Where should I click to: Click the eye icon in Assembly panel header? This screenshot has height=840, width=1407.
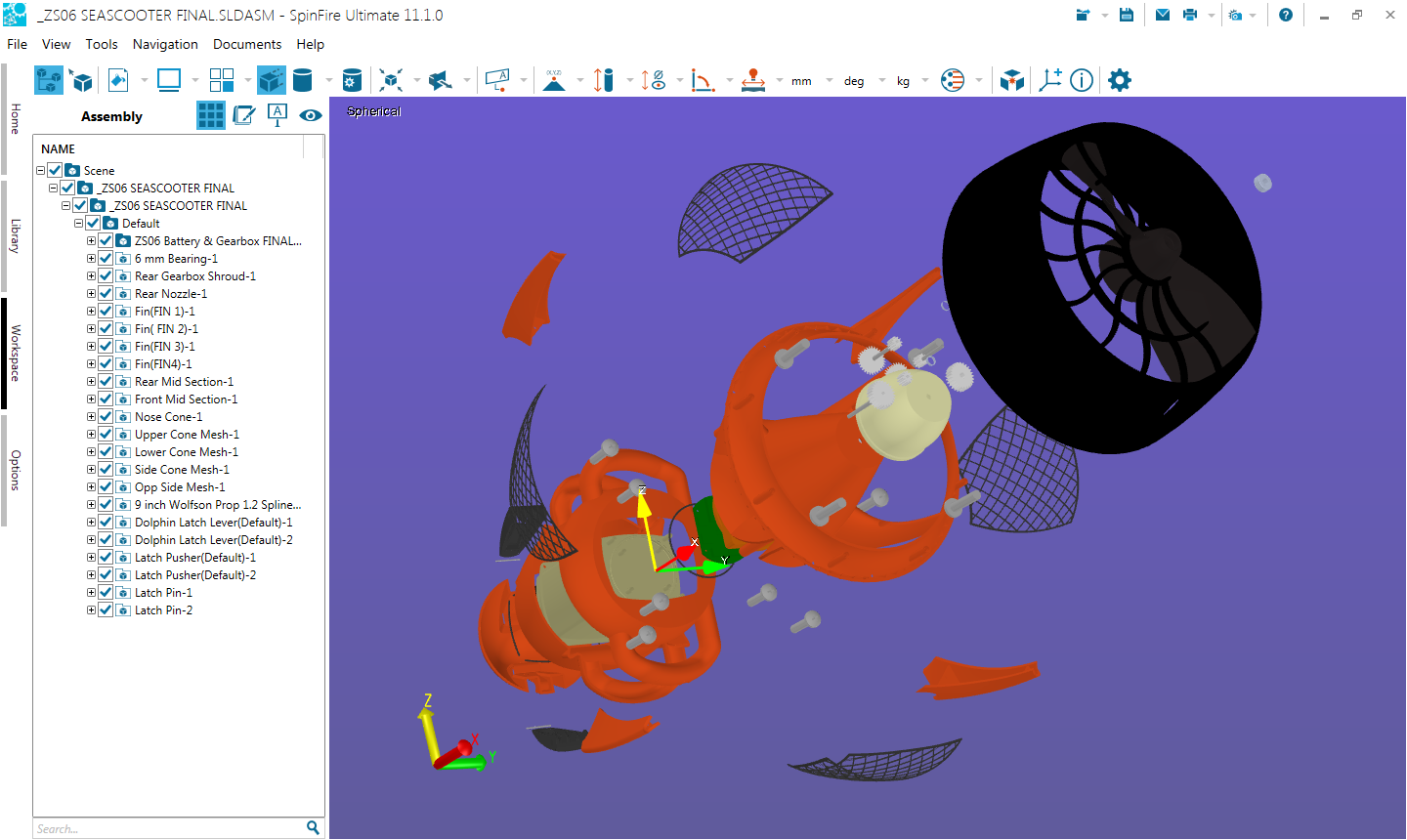[311, 115]
